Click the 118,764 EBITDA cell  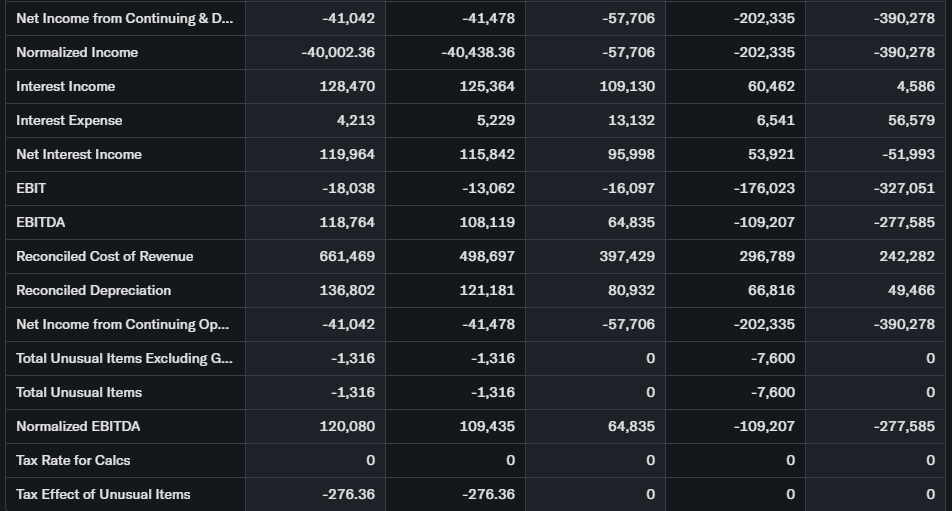(347, 222)
